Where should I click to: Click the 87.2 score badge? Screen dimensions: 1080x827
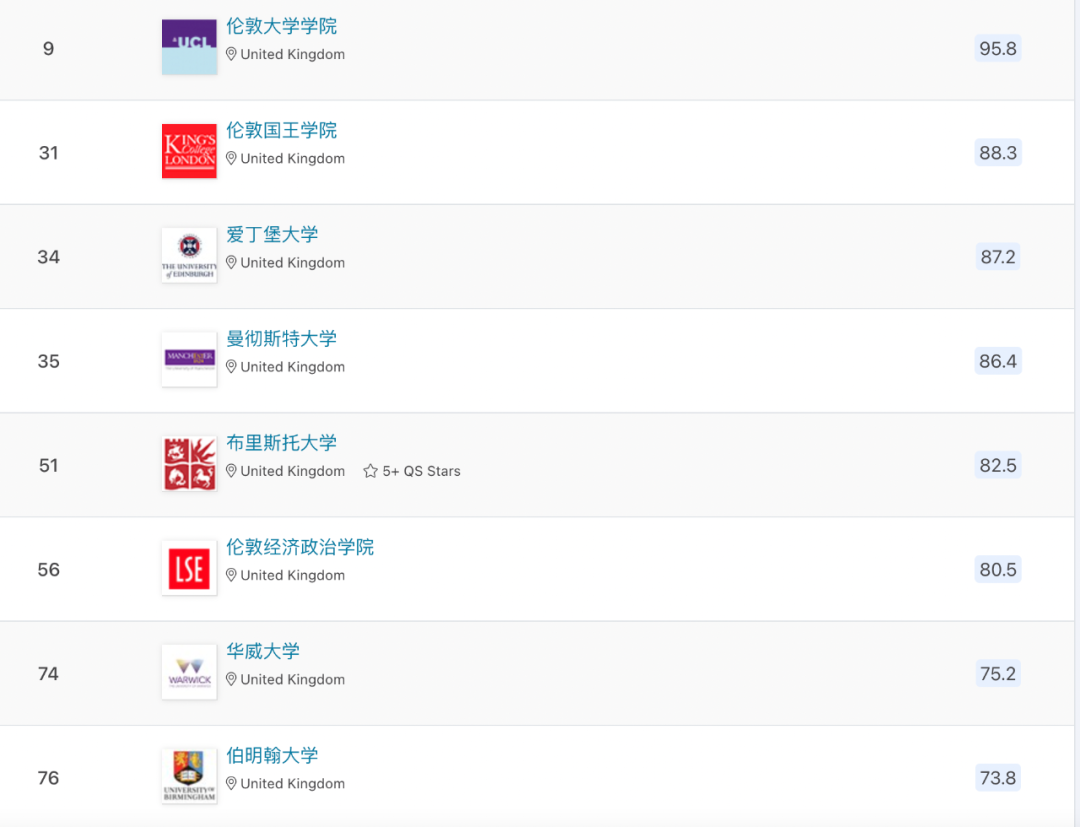998,257
